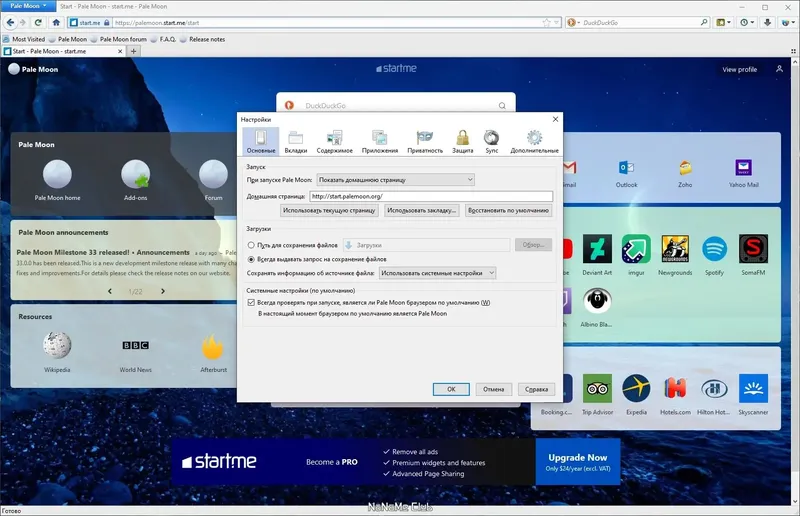The image size is (800, 516).
Task: Open the Trip Advisor owl icon
Action: tap(597, 388)
